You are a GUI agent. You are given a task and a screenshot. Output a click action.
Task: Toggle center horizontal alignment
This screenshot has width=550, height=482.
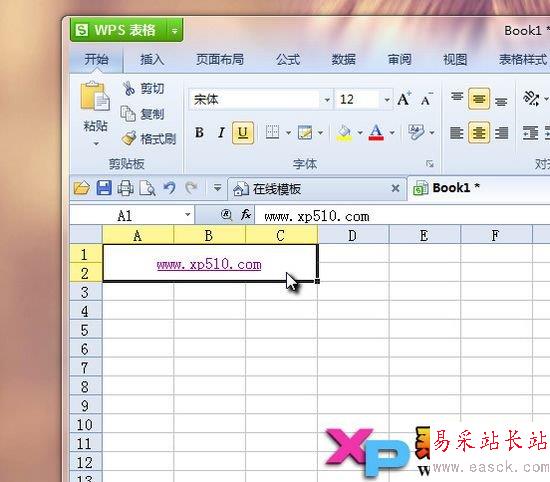pyautogui.click(x=479, y=133)
